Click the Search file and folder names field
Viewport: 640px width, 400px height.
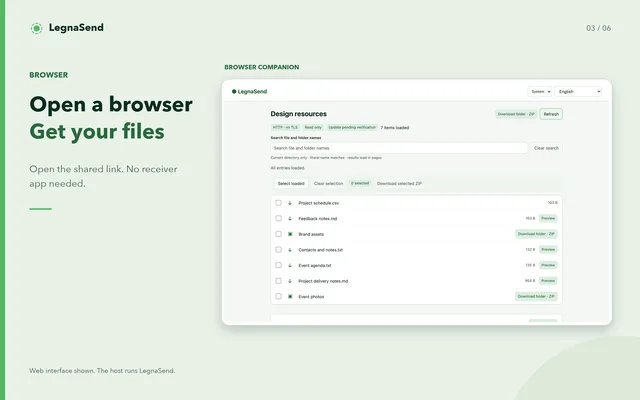coord(399,148)
